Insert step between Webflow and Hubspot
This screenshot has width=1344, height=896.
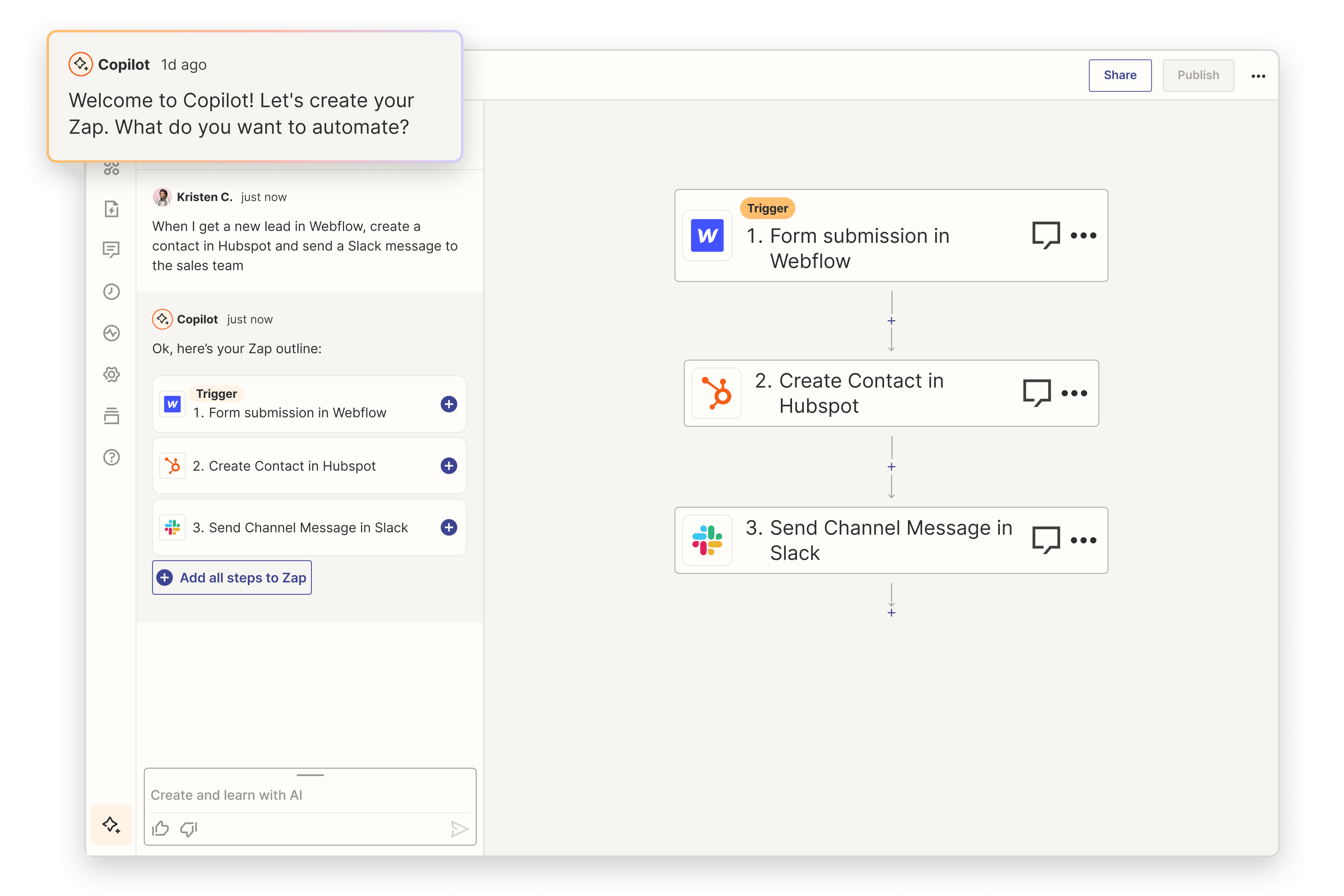[x=891, y=321]
